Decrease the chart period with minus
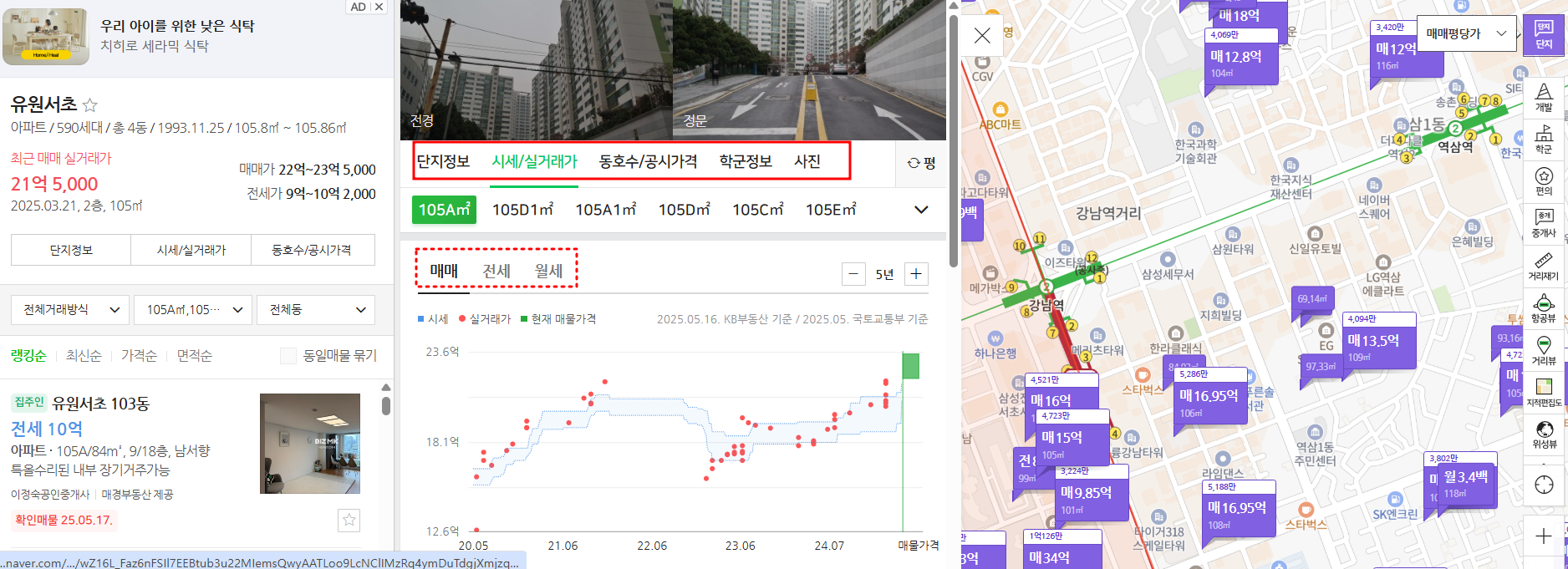1568x569 pixels. click(853, 274)
